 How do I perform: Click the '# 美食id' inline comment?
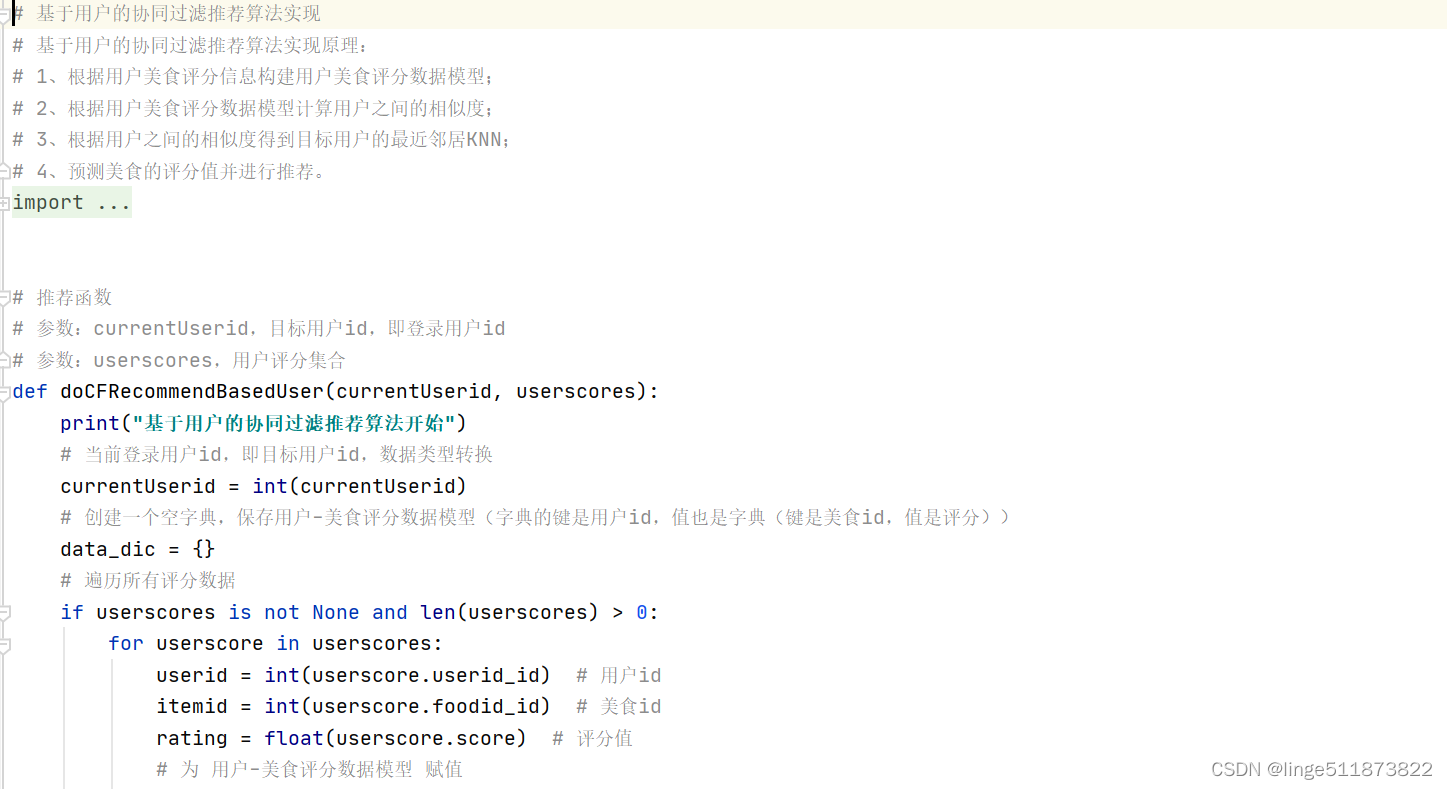point(619,706)
